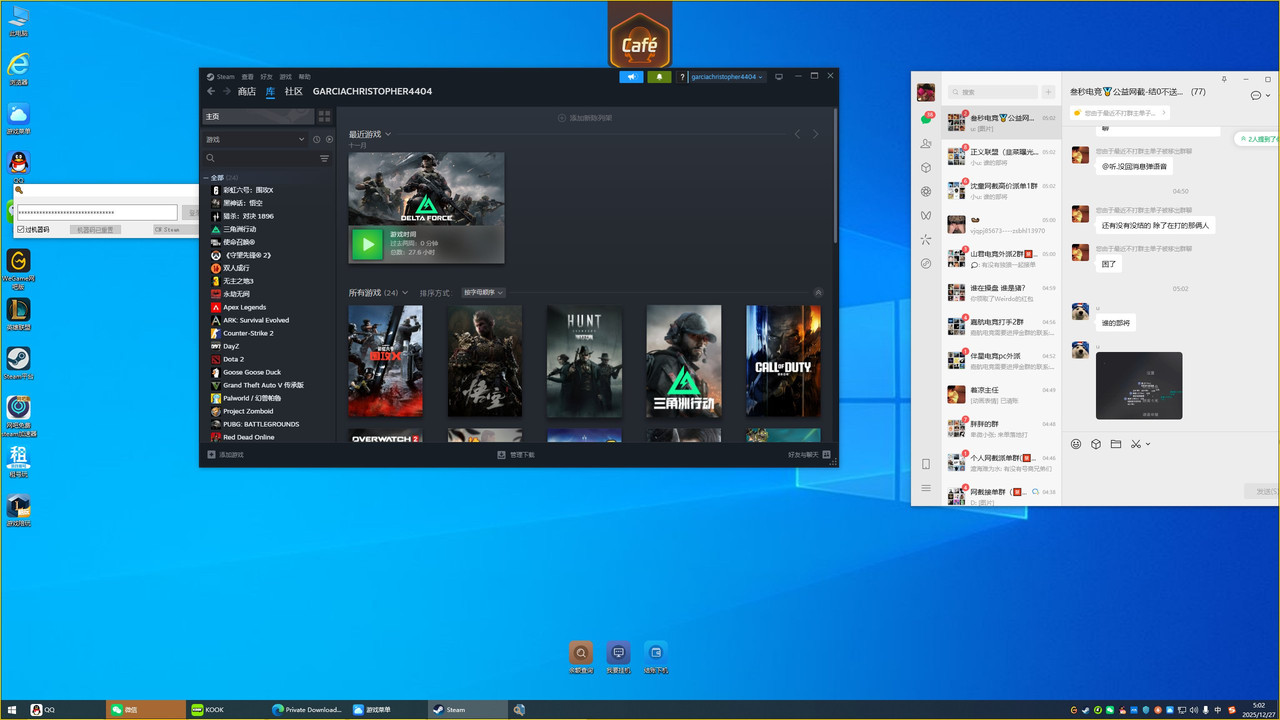Viewport: 1280px width, 720px height.
Task: Open the Call of Duty game cover
Action: coord(783,361)
